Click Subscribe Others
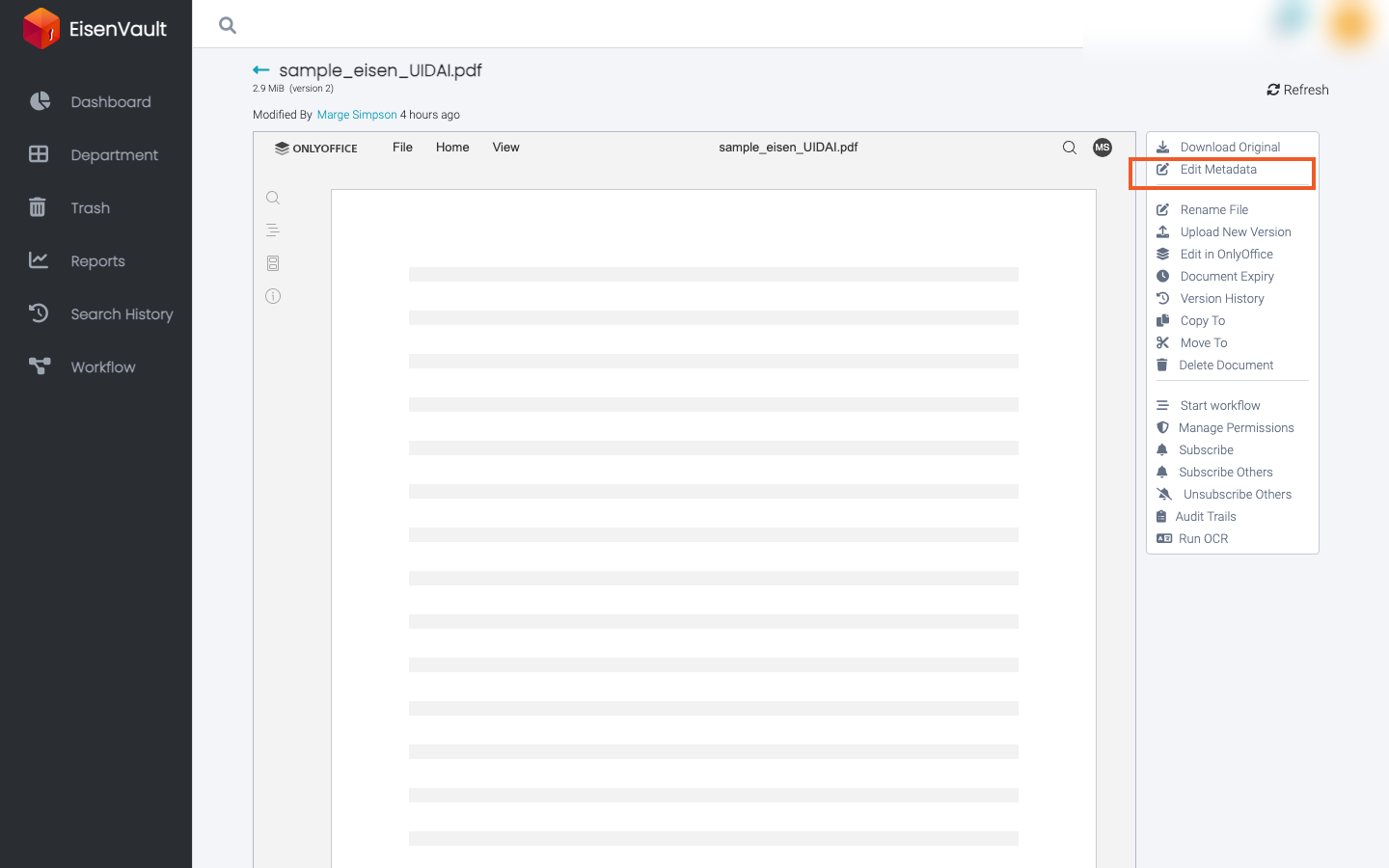 point(1214,473)
